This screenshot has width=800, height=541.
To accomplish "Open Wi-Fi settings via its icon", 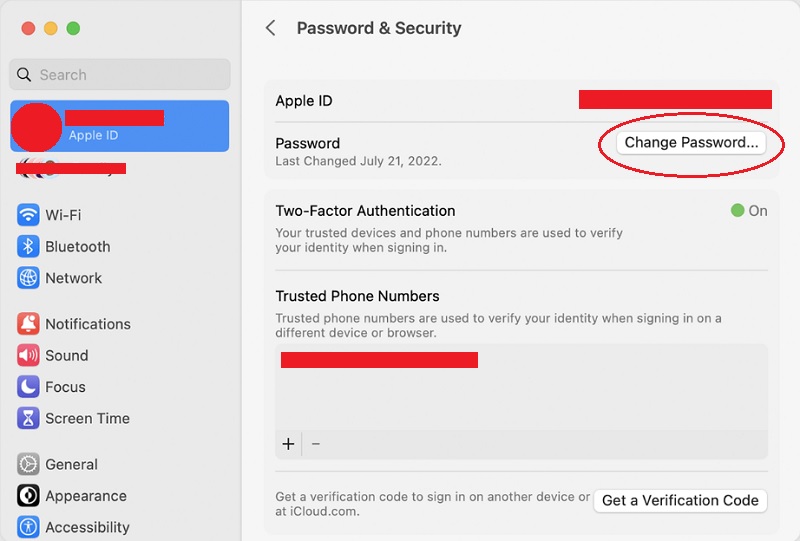I will (x=28, y=215).
